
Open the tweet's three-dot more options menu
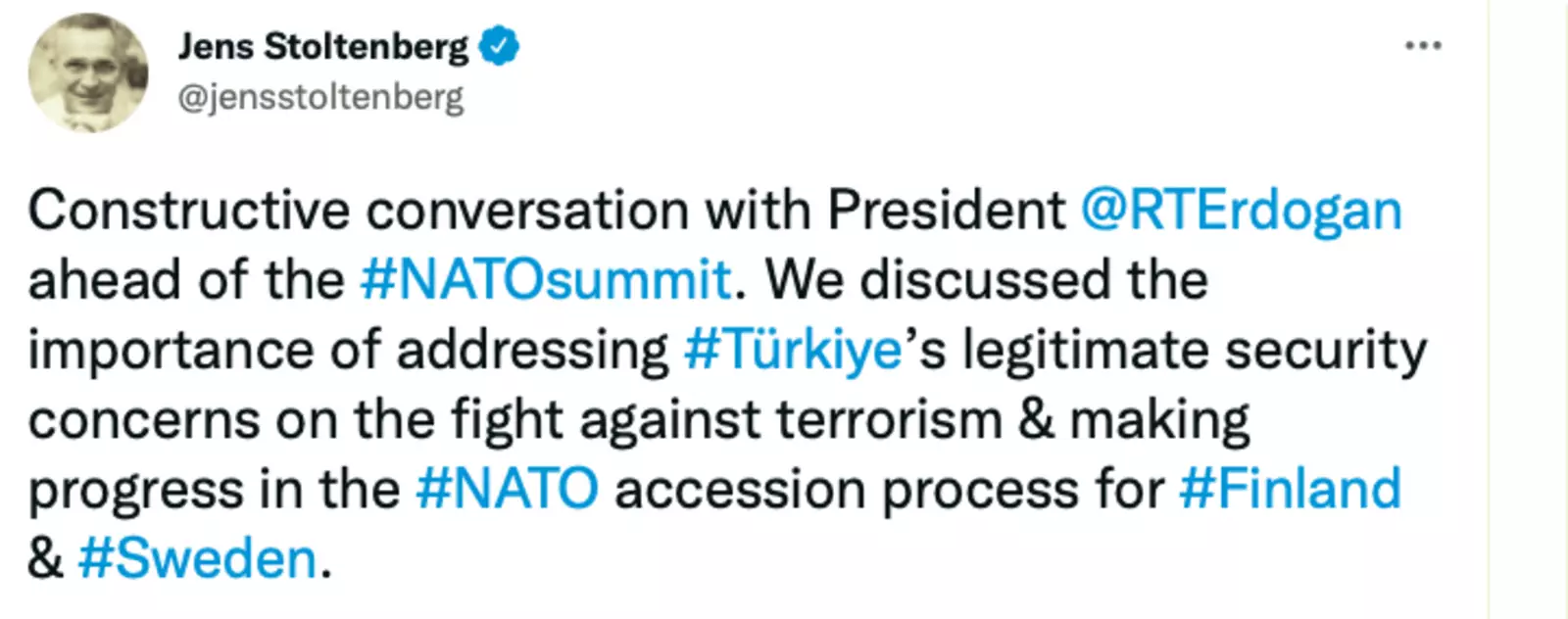point(1423,46)
